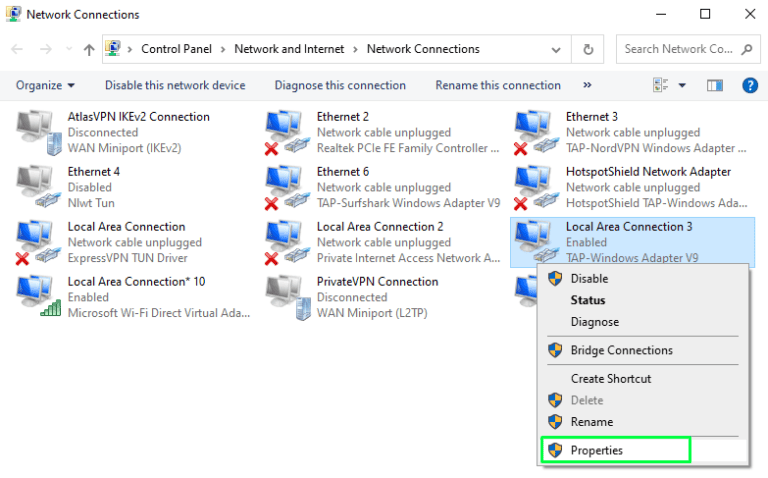This screenshot has width=768, height=478.
Task: Click Diagnose this connection in toolbar
Action: [x=340, y=86]
